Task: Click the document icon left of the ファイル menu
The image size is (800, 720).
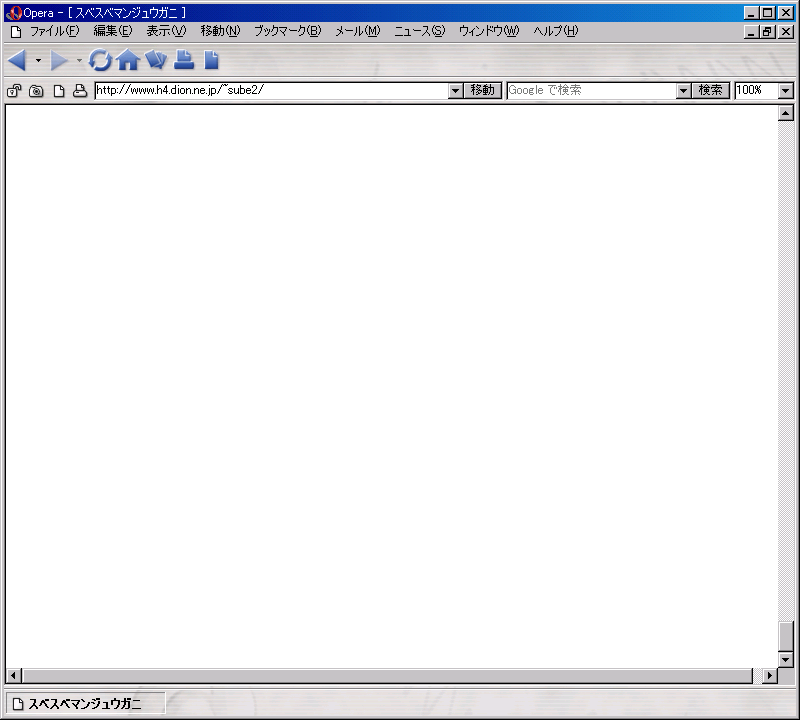Action: pos(16,32)
